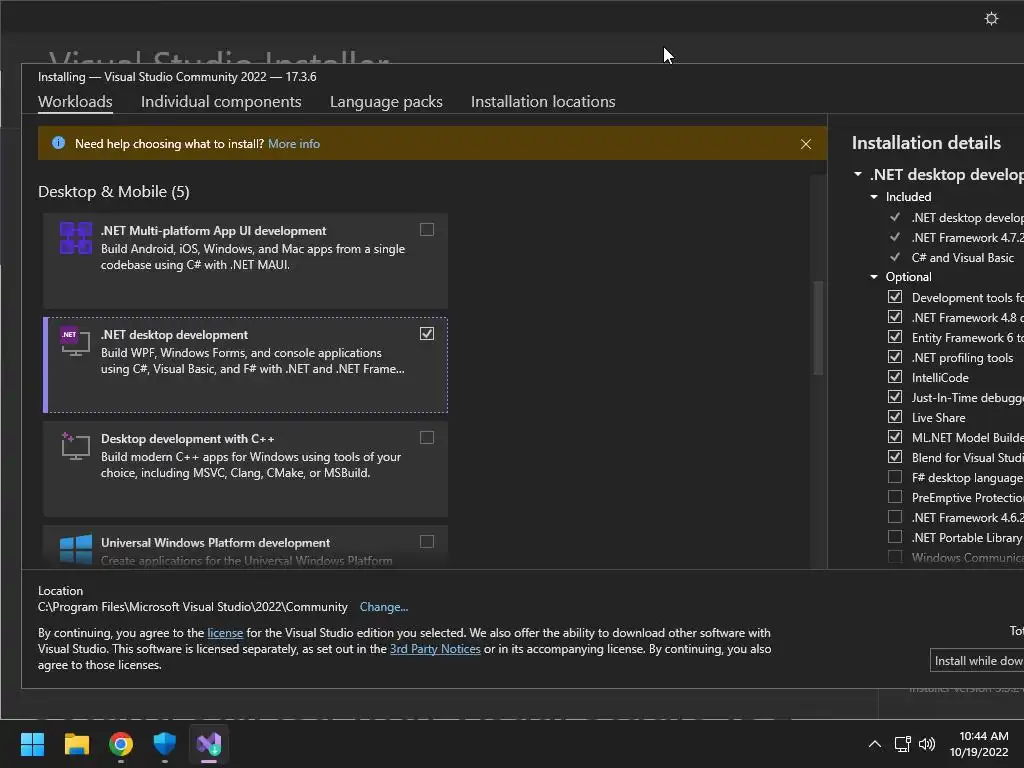Switch to the Individual components tab

click(221, 101)
